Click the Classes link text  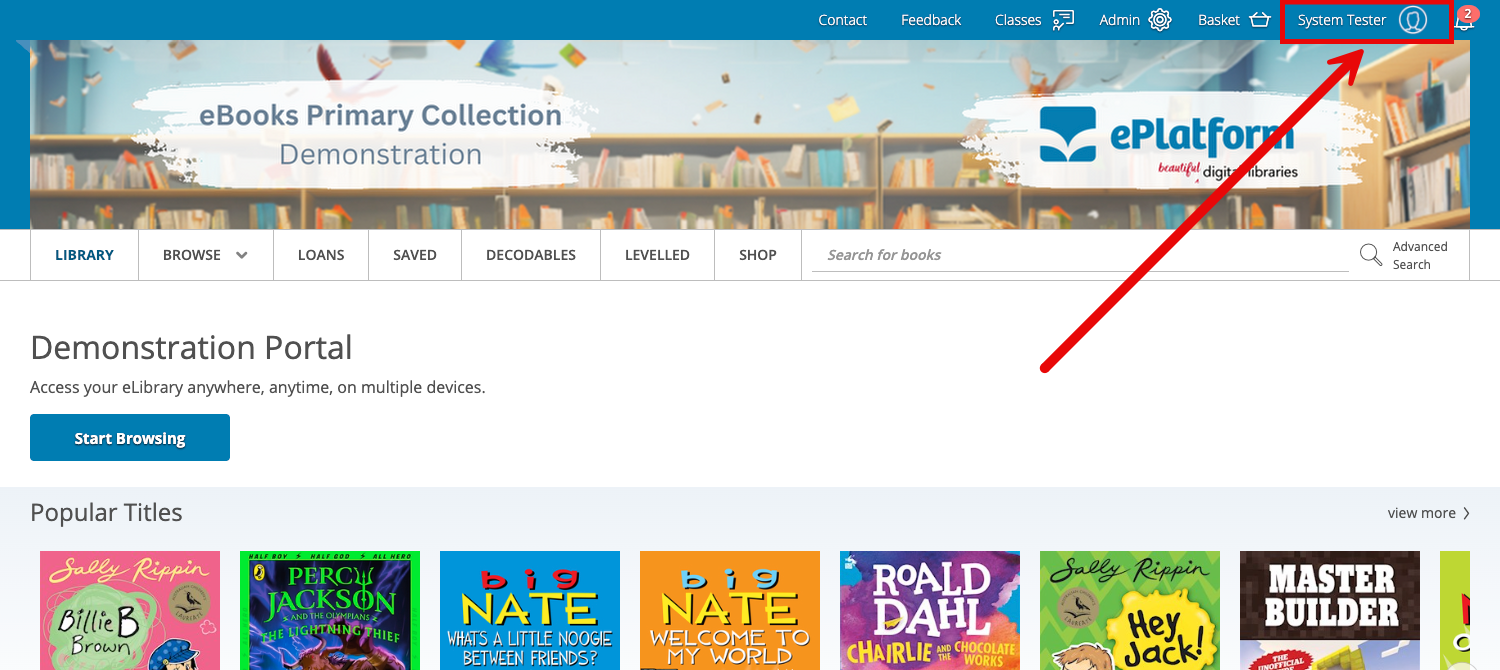pos(1018,20)
